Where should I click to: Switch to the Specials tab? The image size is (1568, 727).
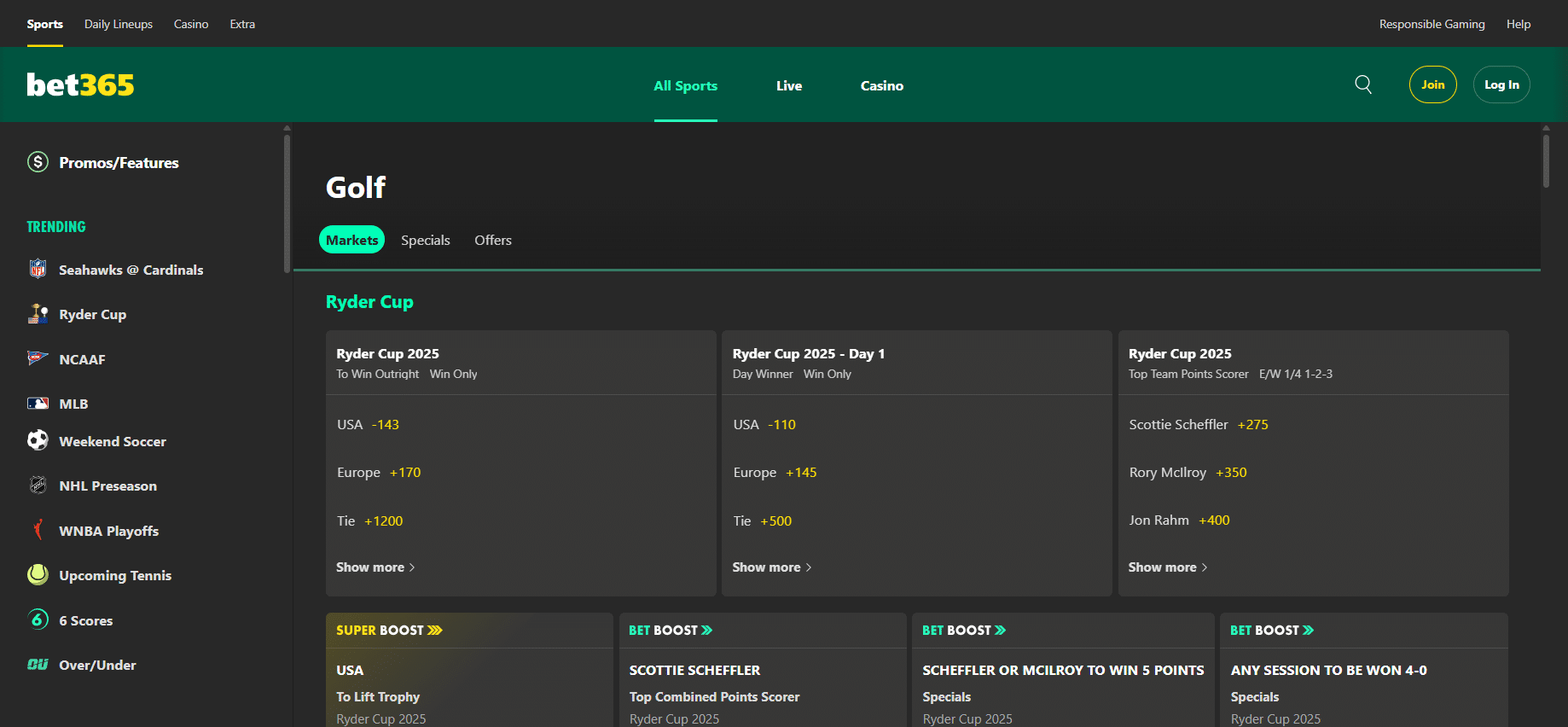click(426, 240)
